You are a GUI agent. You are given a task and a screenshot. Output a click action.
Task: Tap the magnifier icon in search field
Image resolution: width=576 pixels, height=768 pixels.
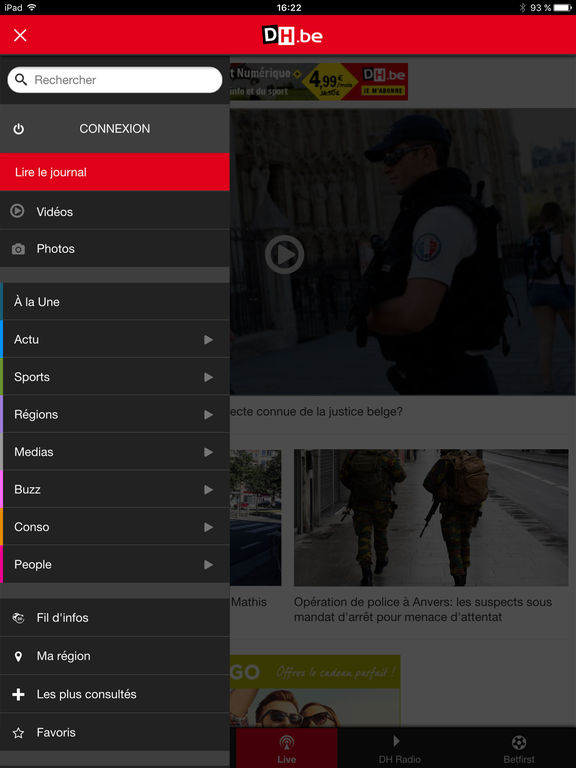point(21,79)
